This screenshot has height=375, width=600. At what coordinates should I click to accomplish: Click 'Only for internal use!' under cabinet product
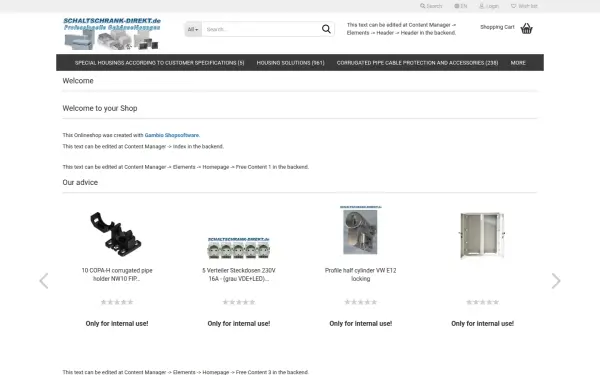tap(483, 323)
